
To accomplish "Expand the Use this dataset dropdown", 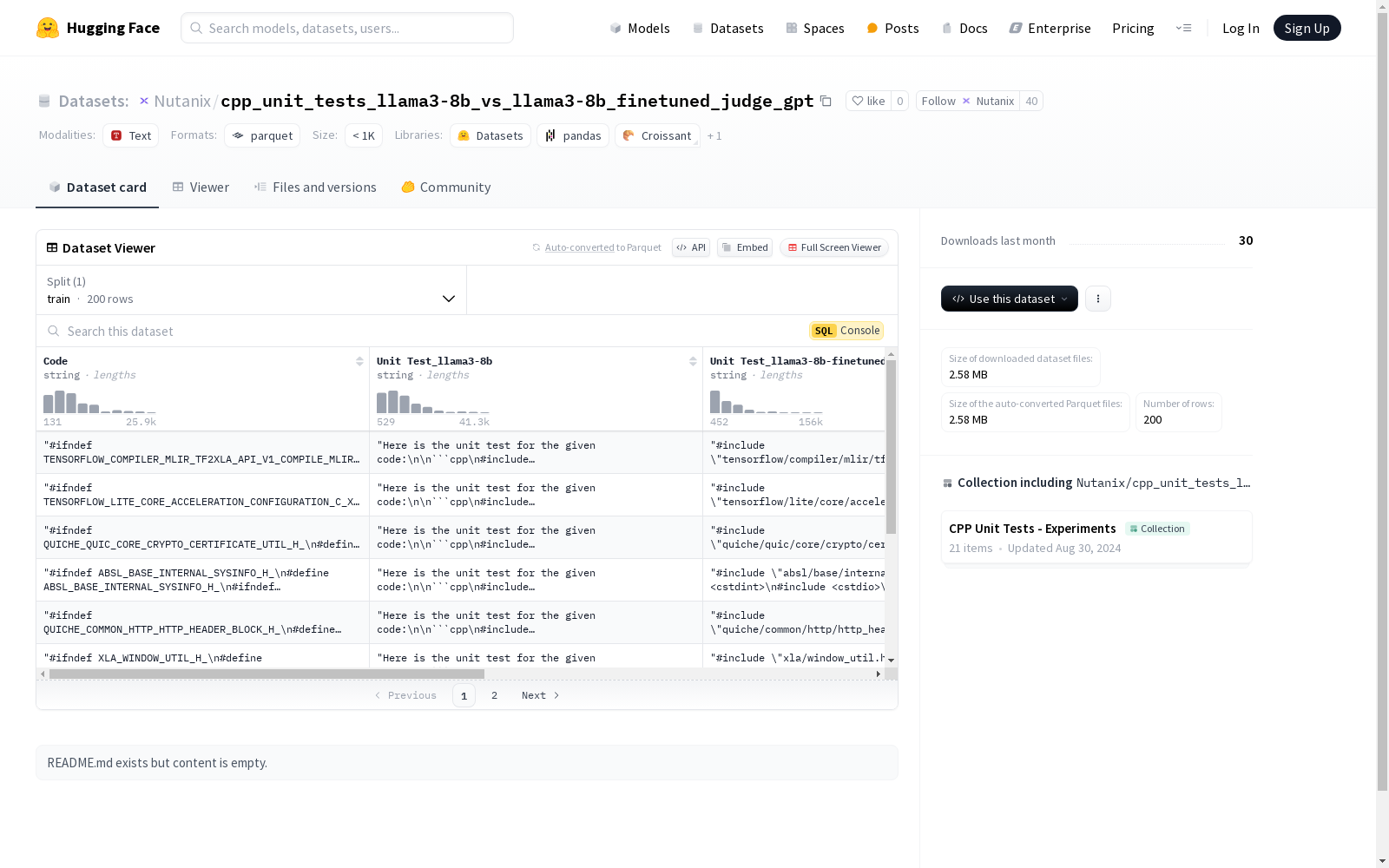I will pyautogui.click(x=1010, y=299).
